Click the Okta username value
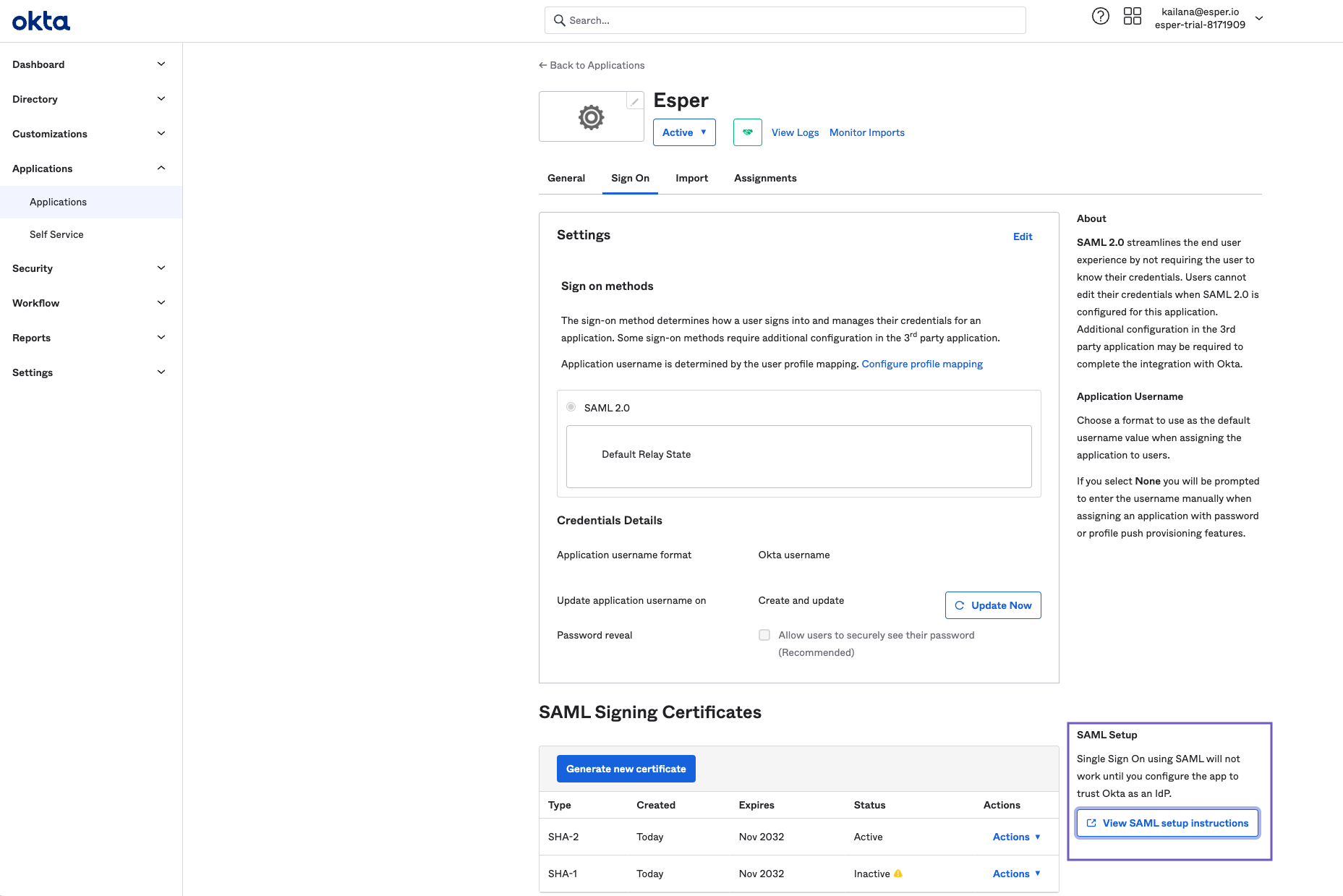This screenshot has height=896, width=1343. pos(794,555)
